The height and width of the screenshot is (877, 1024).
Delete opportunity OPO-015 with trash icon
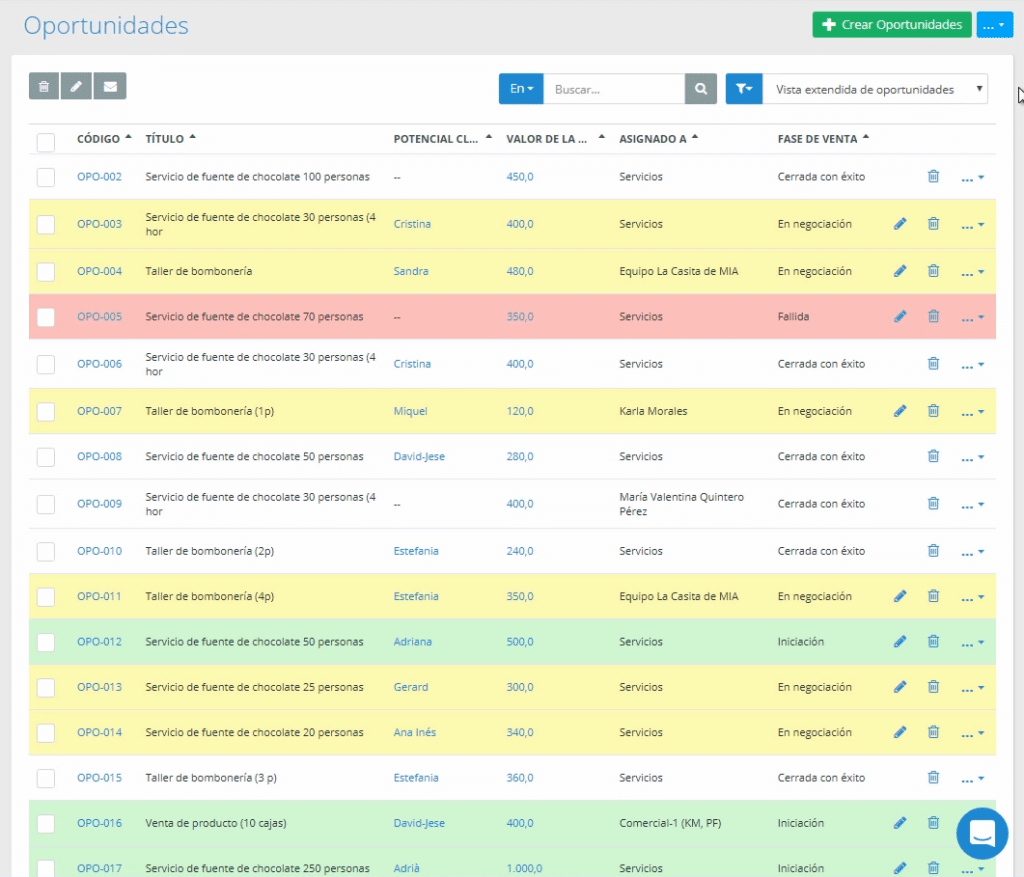pos(933,778)
